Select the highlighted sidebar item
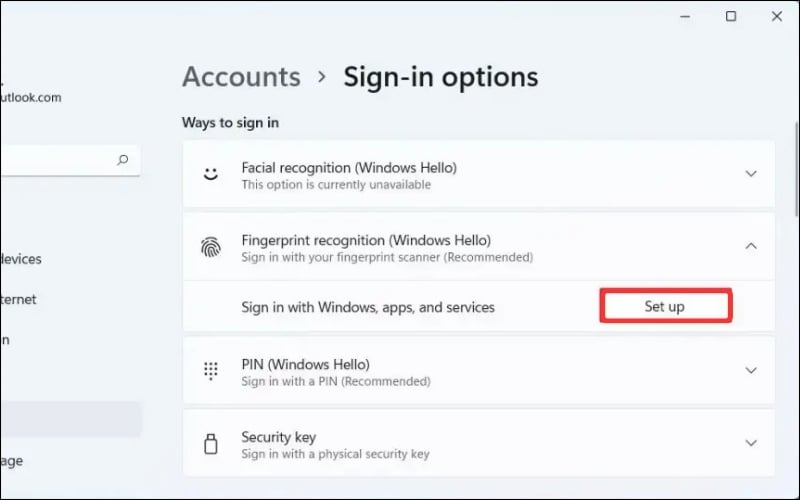Viewport: 800px width, 500px height. tap(70, 419)
